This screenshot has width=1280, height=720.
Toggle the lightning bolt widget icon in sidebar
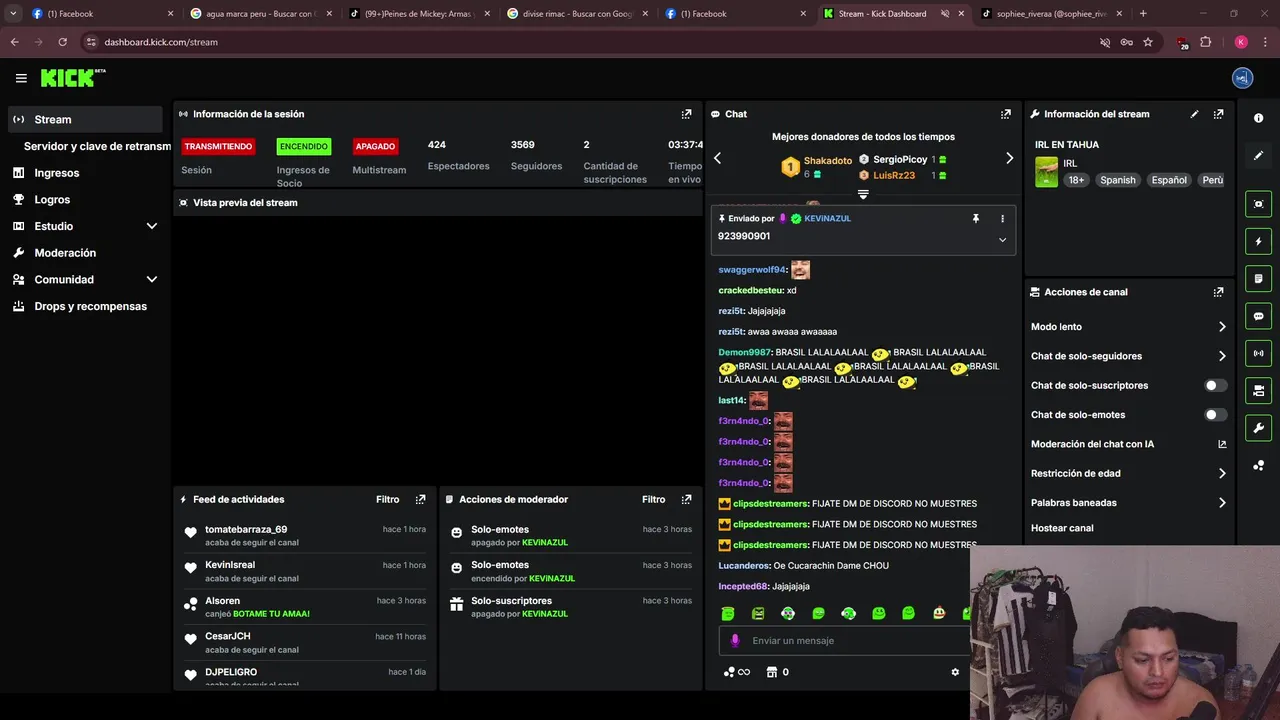1258,241
